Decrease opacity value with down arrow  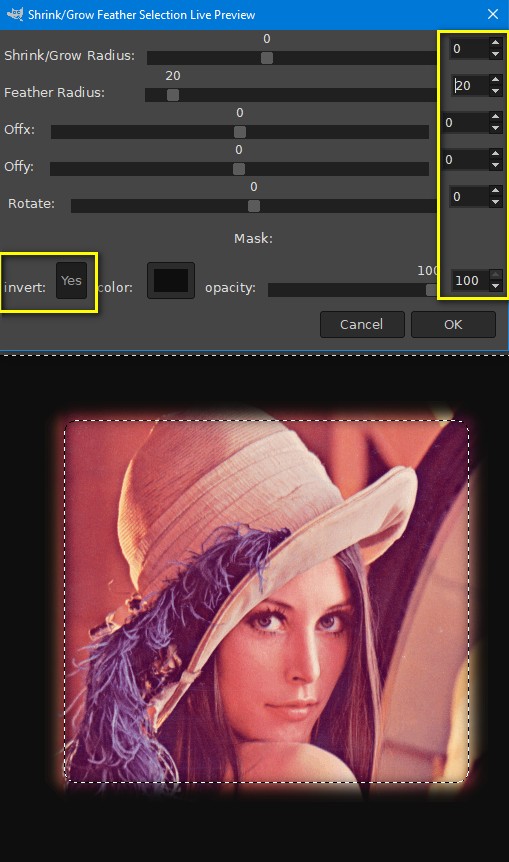495,286
